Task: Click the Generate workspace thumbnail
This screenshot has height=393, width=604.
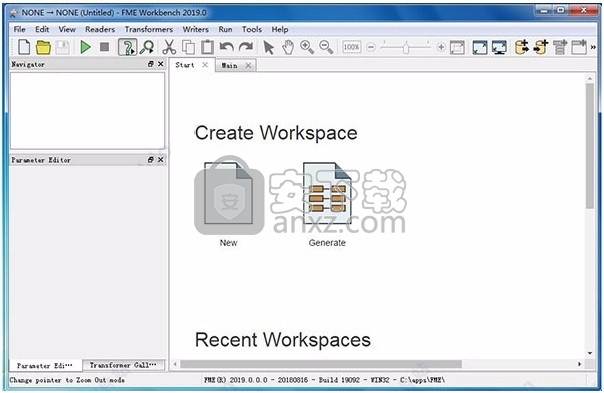Action: [x=327, y=193]
